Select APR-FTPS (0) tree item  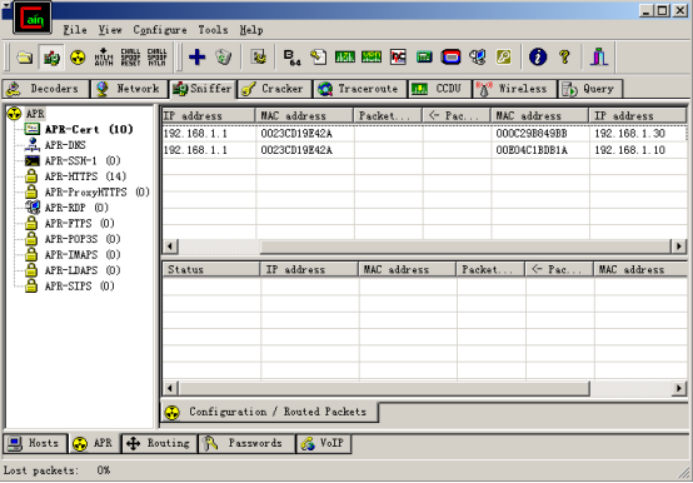tap(79, 224)
